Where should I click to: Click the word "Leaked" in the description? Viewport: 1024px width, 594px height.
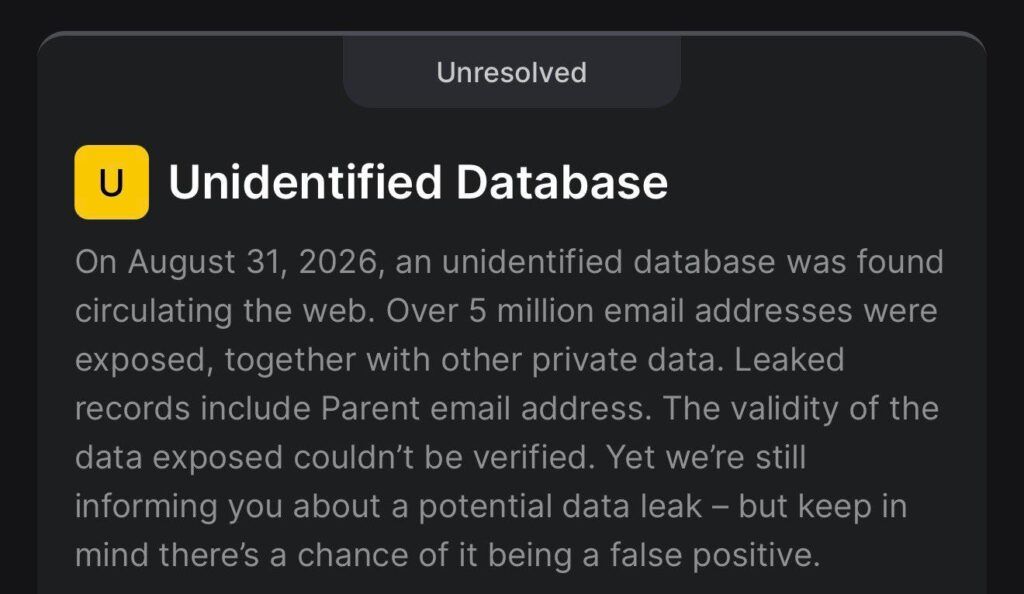pyautogui.click(x=790, y=360)
